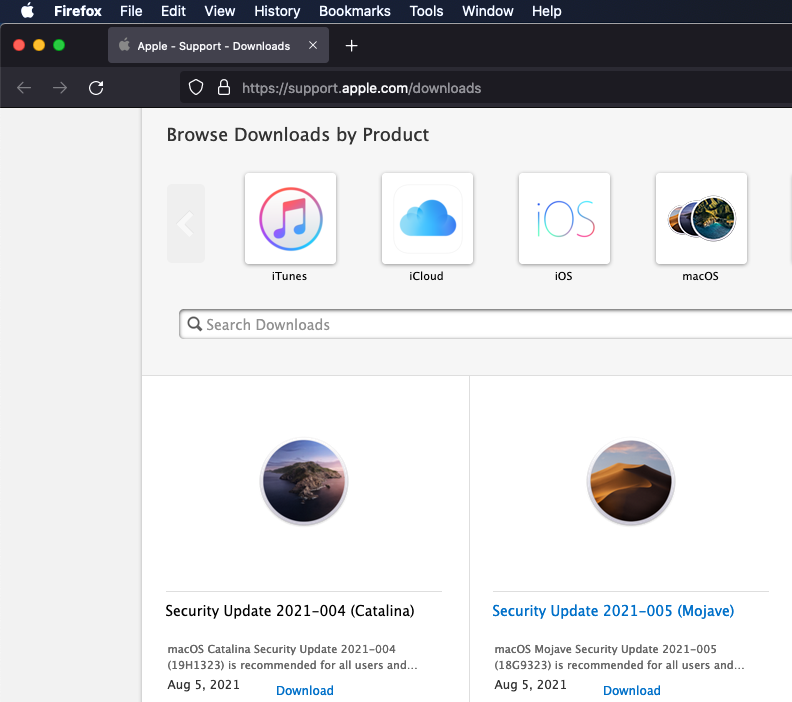Go forward to next page
This screenshot has width=792, height=702.
pos(60,88)
